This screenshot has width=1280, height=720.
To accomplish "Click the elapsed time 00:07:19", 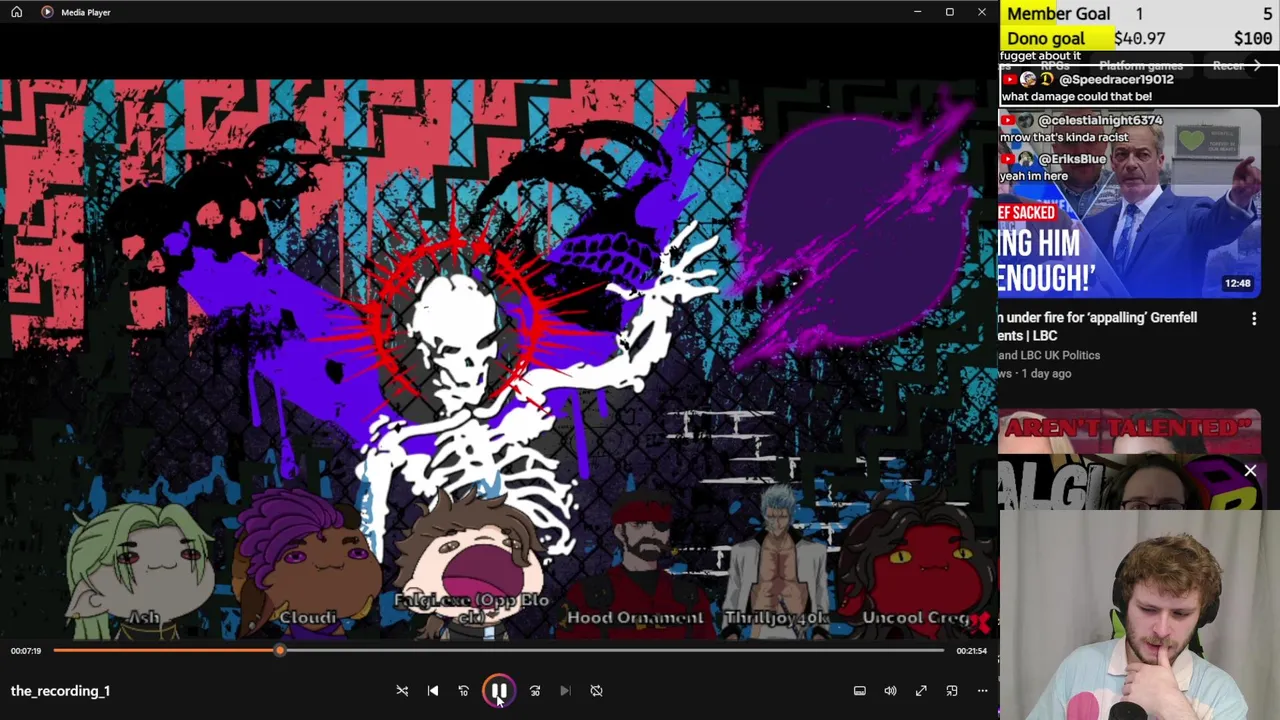I will pyautogui.click(x=26, y=651).
